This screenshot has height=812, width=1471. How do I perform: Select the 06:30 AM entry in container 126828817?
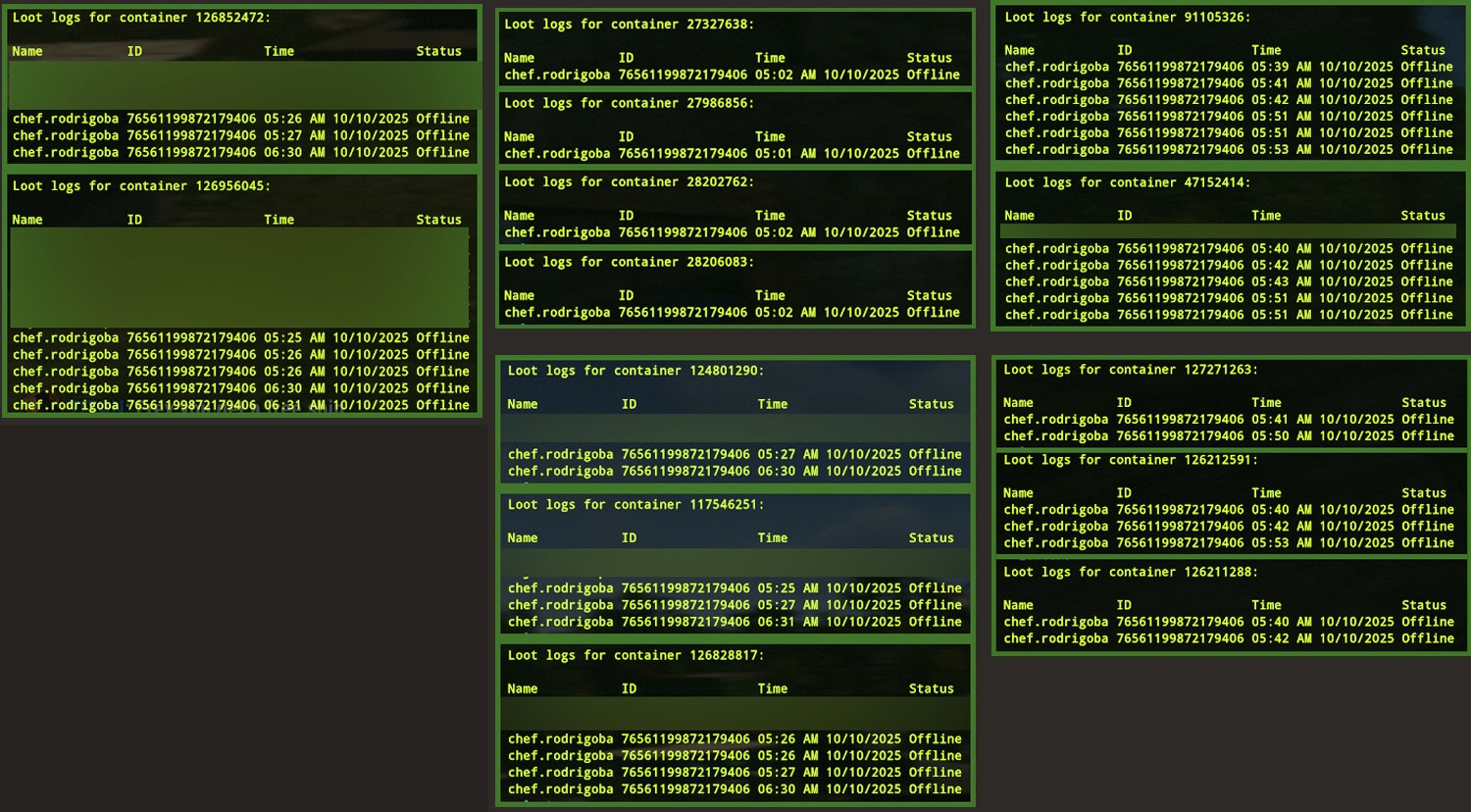(x=734, y=789)
